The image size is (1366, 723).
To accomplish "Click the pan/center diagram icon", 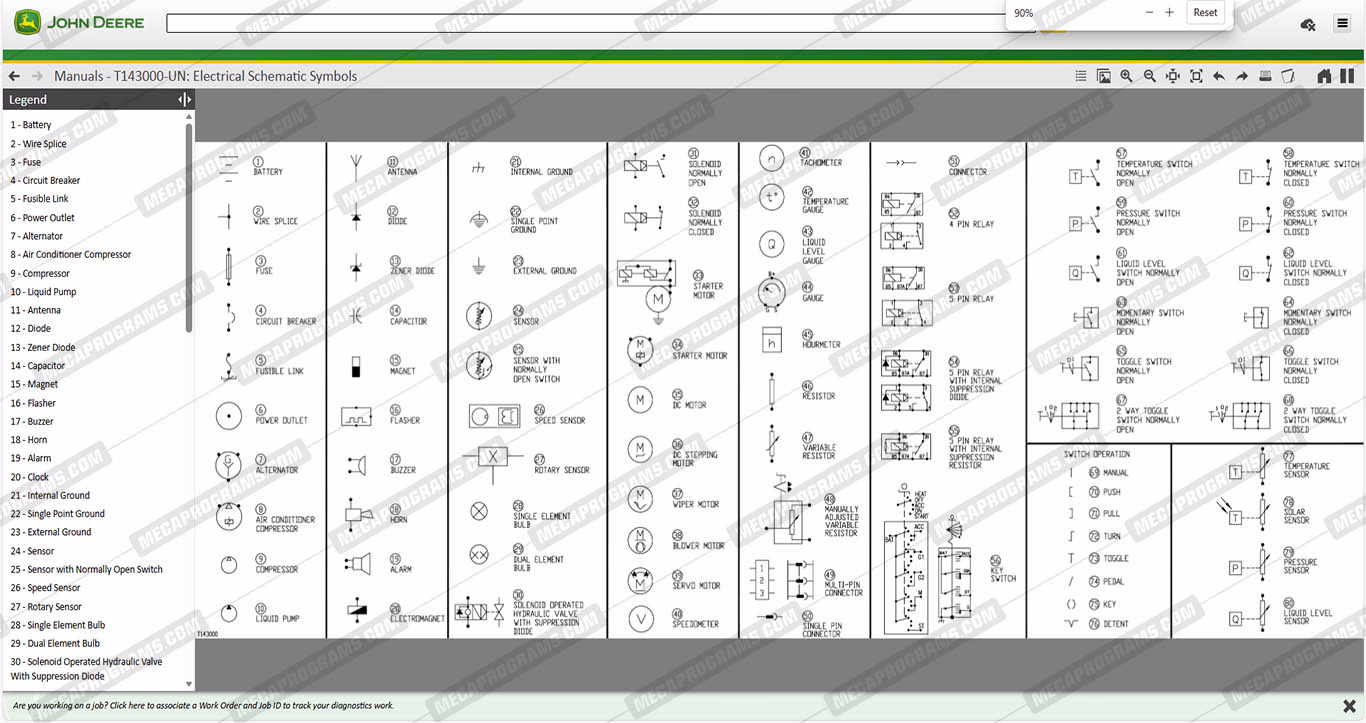I will [1172, 76].
